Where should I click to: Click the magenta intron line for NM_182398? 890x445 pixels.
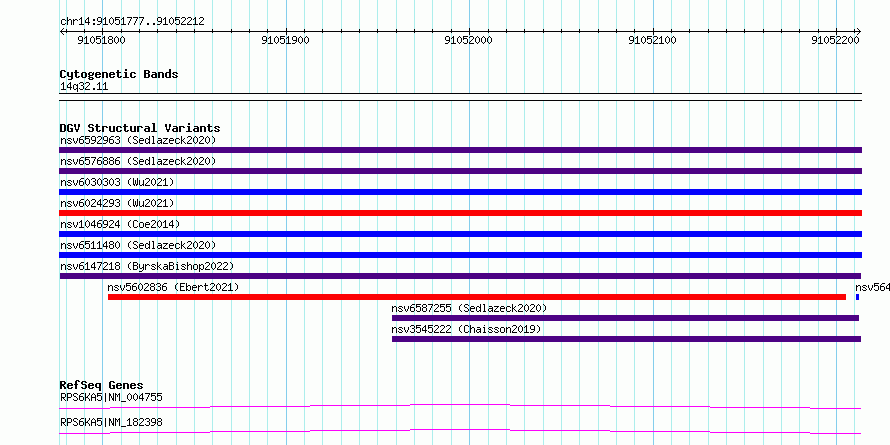tap(460, 431)
